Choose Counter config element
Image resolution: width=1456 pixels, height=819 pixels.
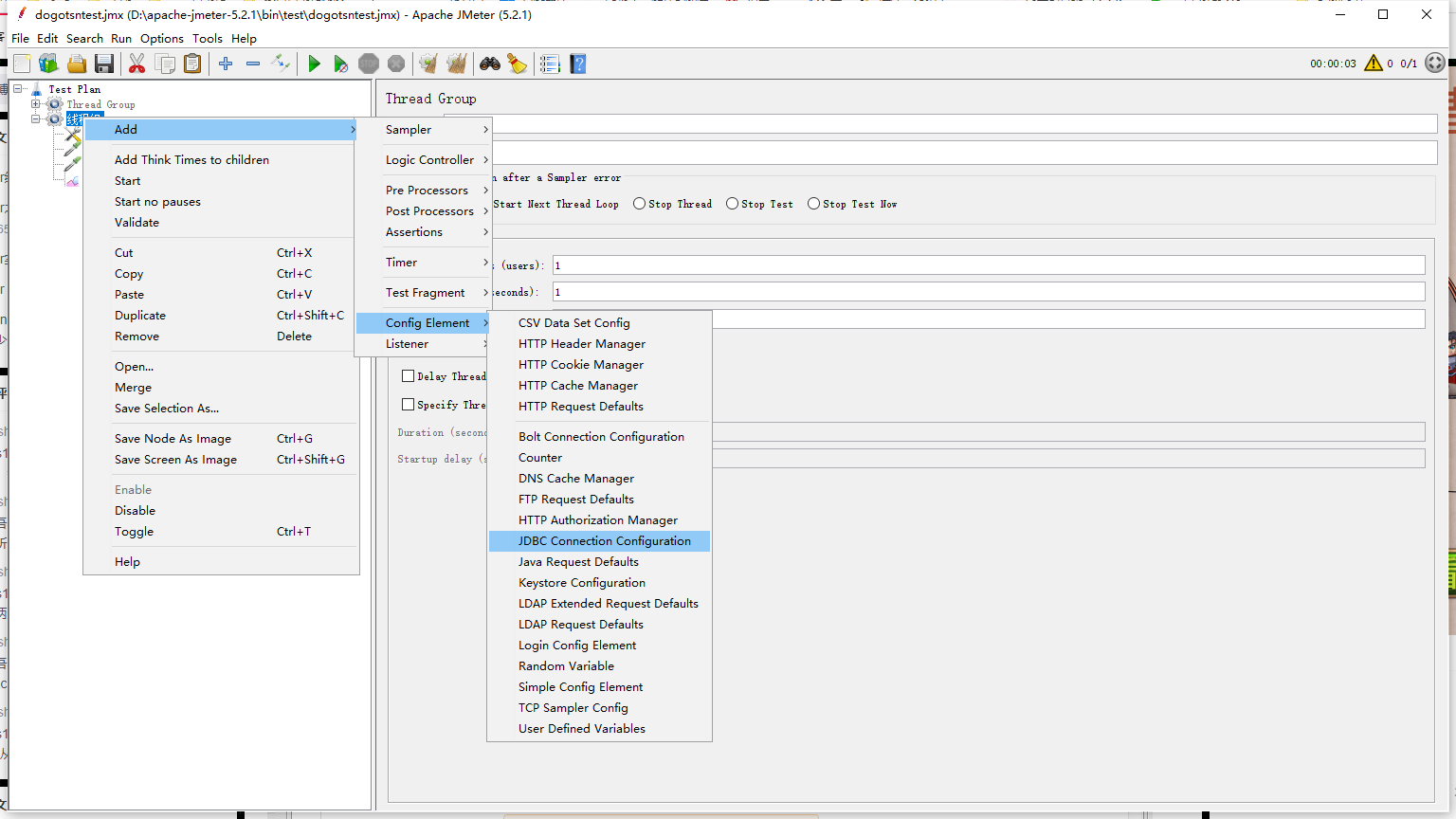[599, 458]
